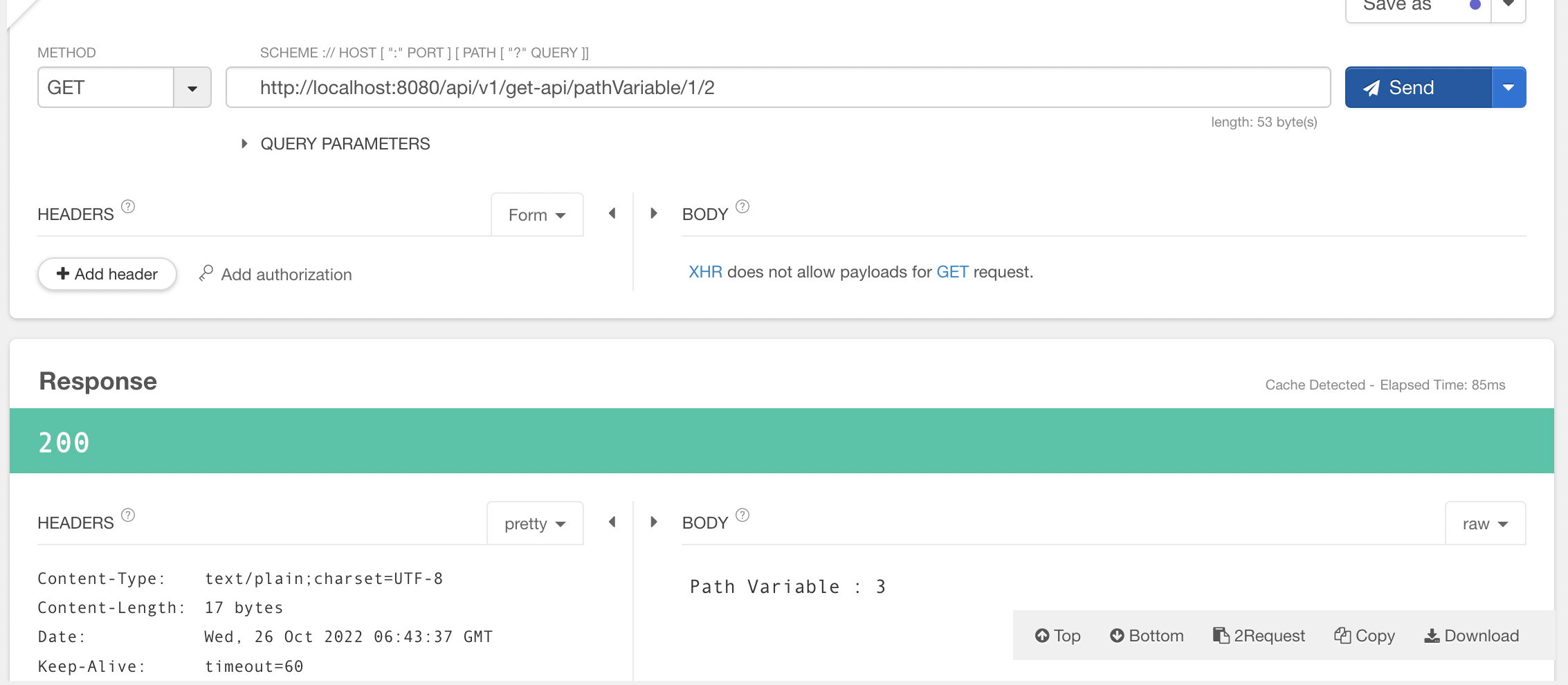This screenshot has height=685, width=1568.
Task: Open the response headers pretty dropdown
Action: (536, 524)
